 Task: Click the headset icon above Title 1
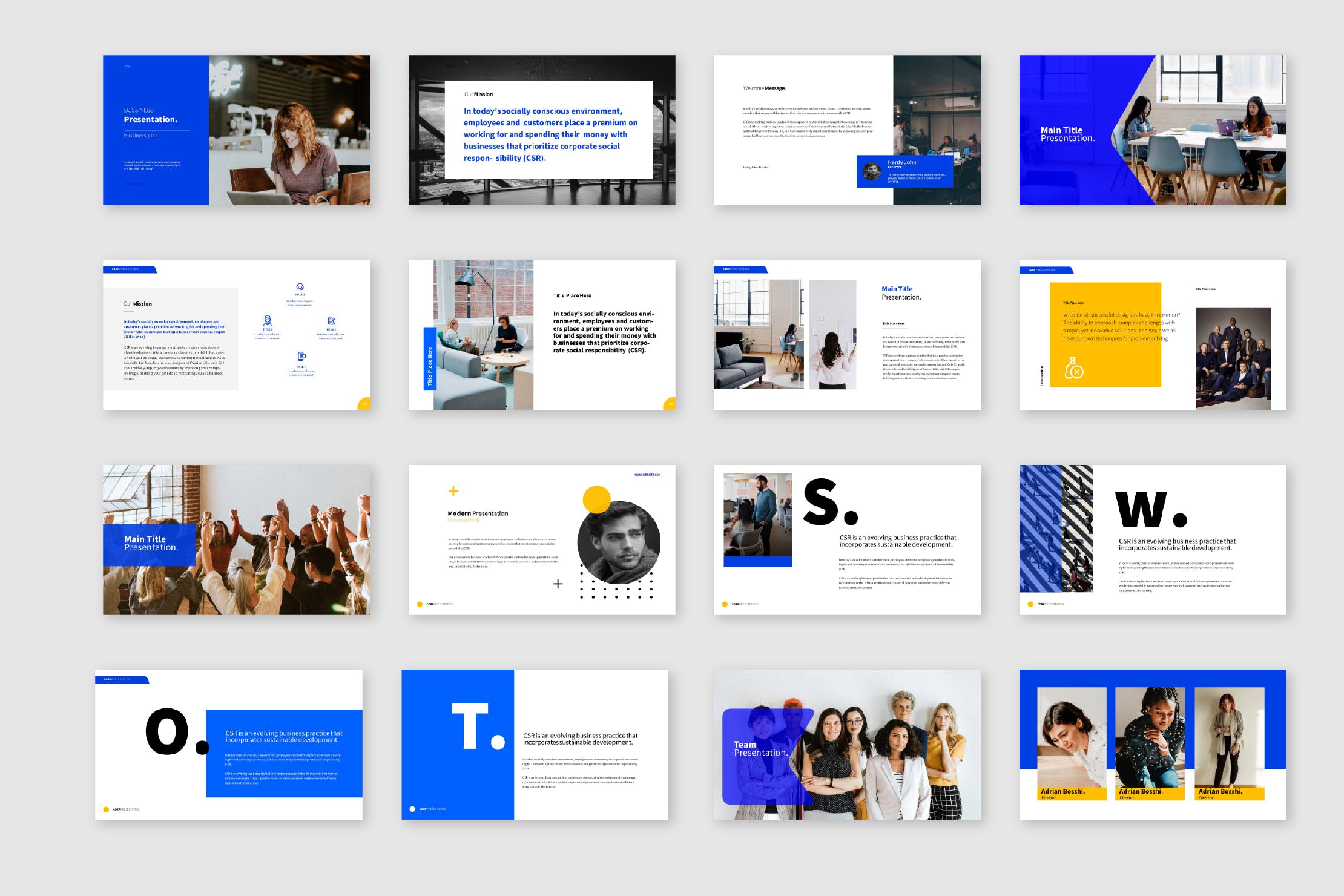click(300, 286)
